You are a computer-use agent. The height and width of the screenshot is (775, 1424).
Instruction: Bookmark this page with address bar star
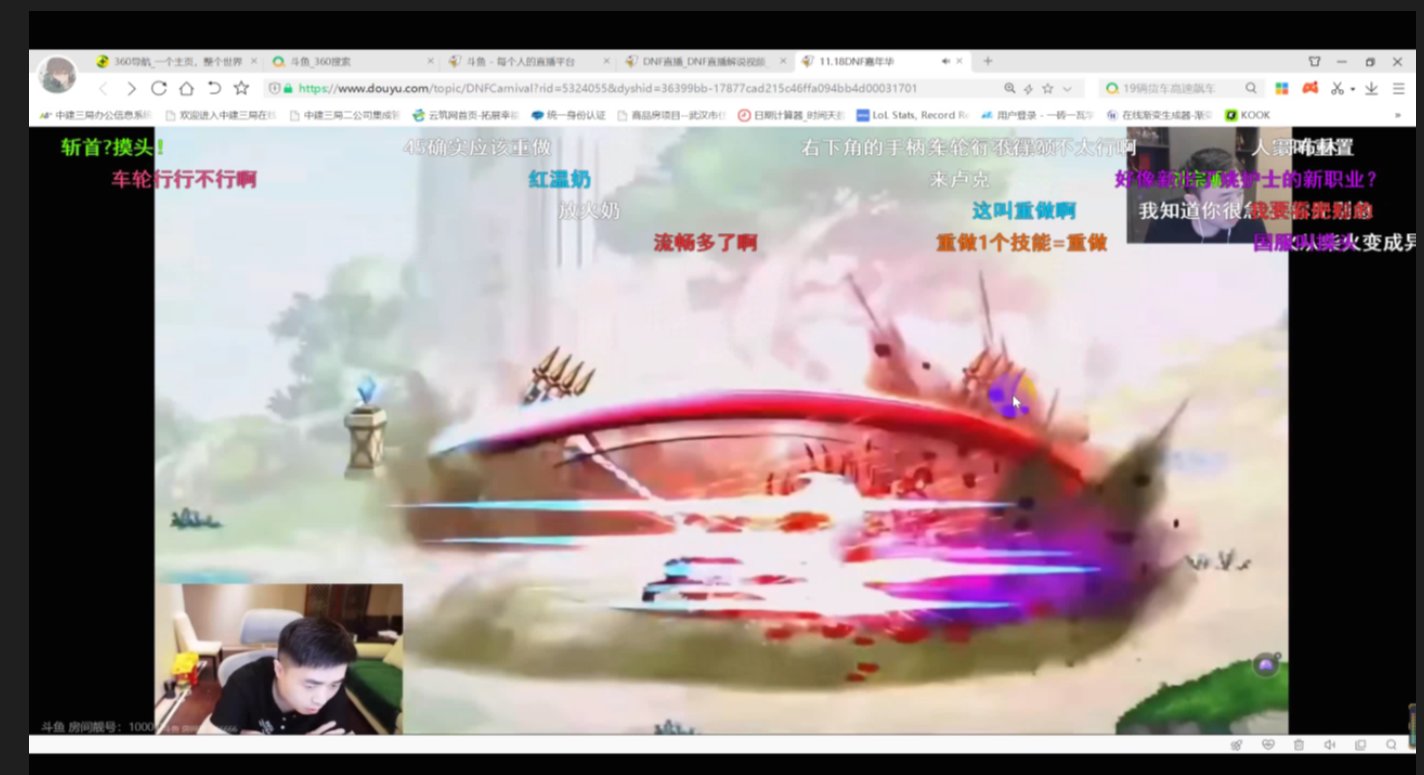click(1047, 88)
